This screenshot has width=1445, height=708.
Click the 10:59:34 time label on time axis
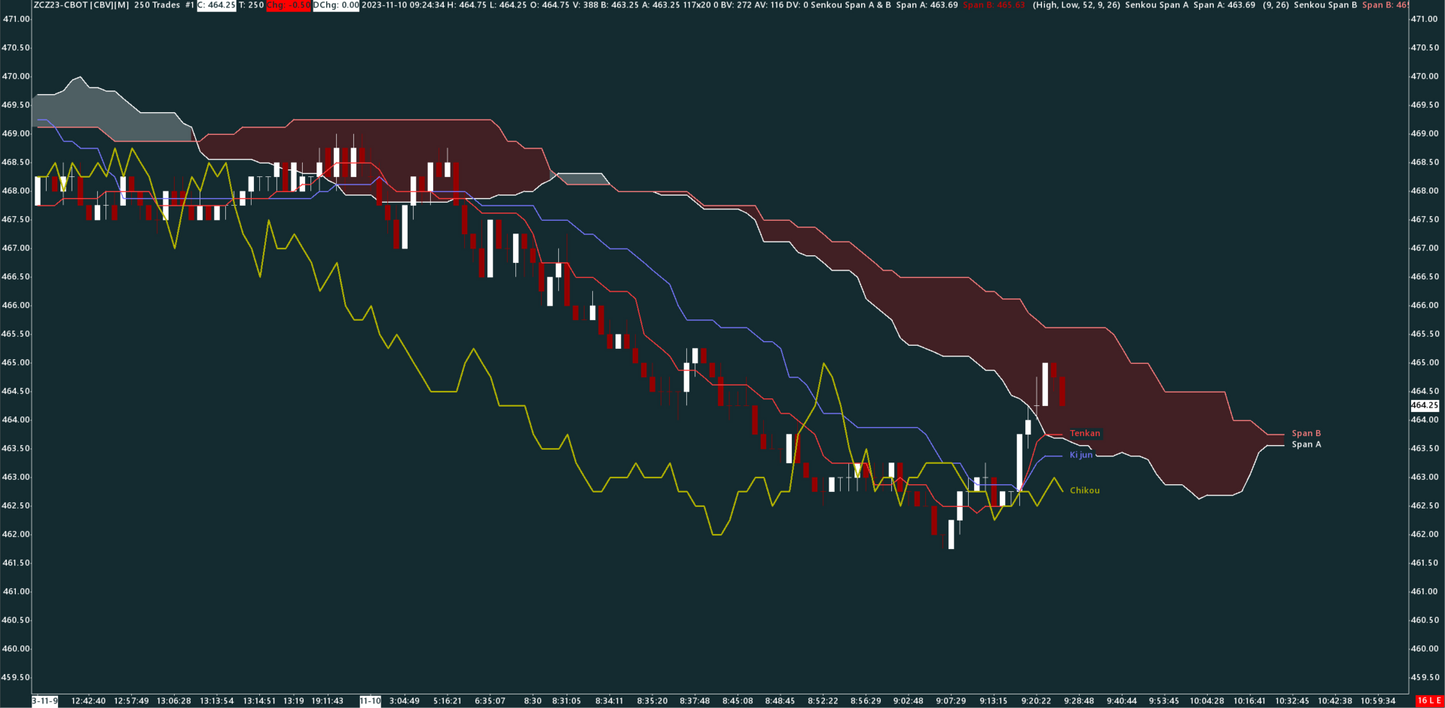click(x=1374, y=701)
